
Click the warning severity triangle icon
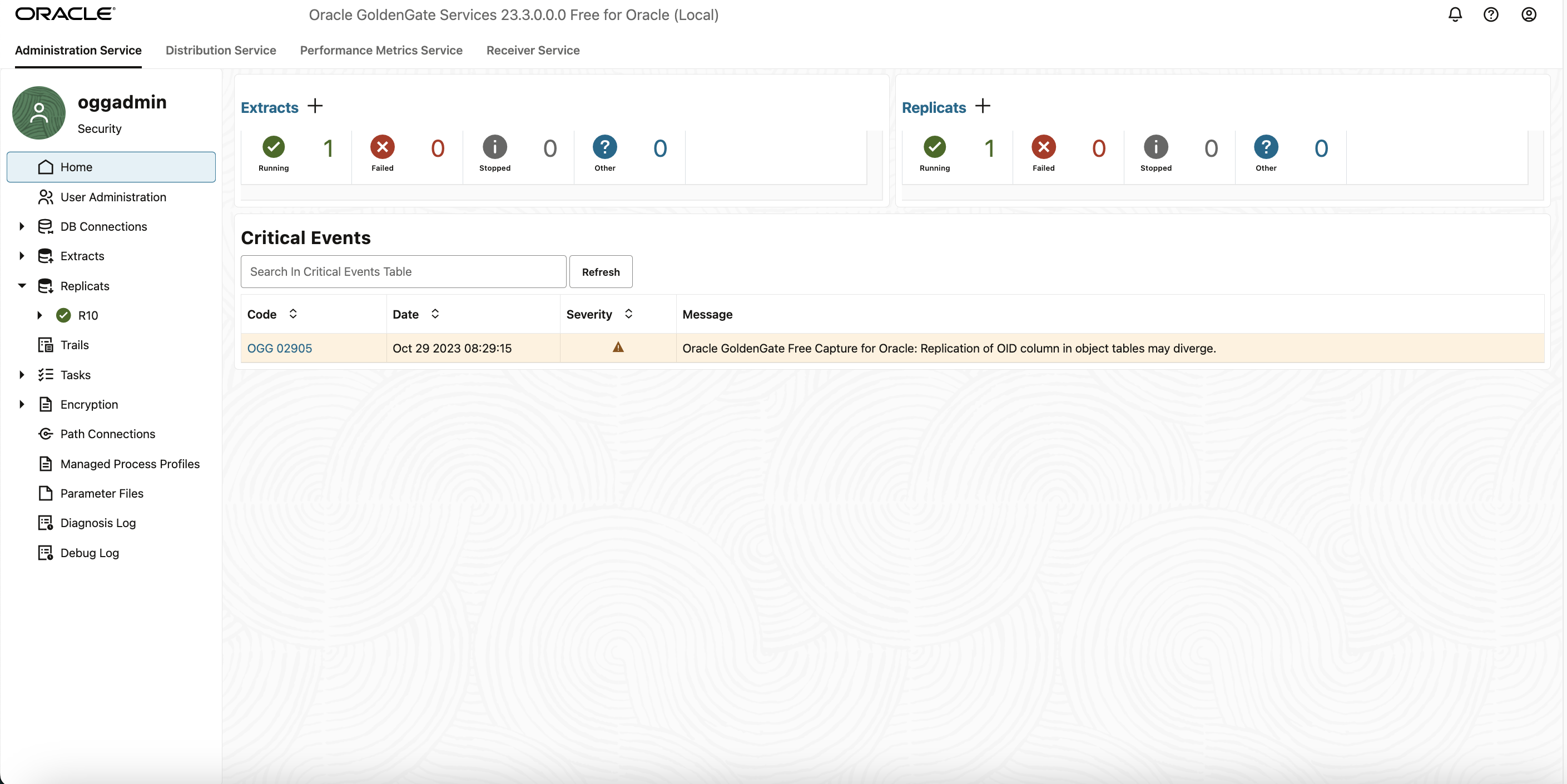(x=617, y=348)
